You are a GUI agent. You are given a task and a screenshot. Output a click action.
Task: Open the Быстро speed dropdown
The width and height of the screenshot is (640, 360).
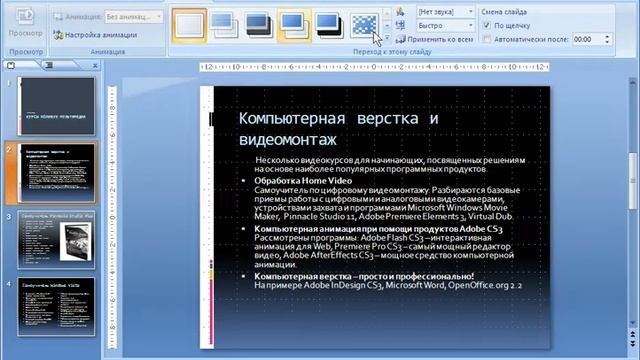[445, 26]
